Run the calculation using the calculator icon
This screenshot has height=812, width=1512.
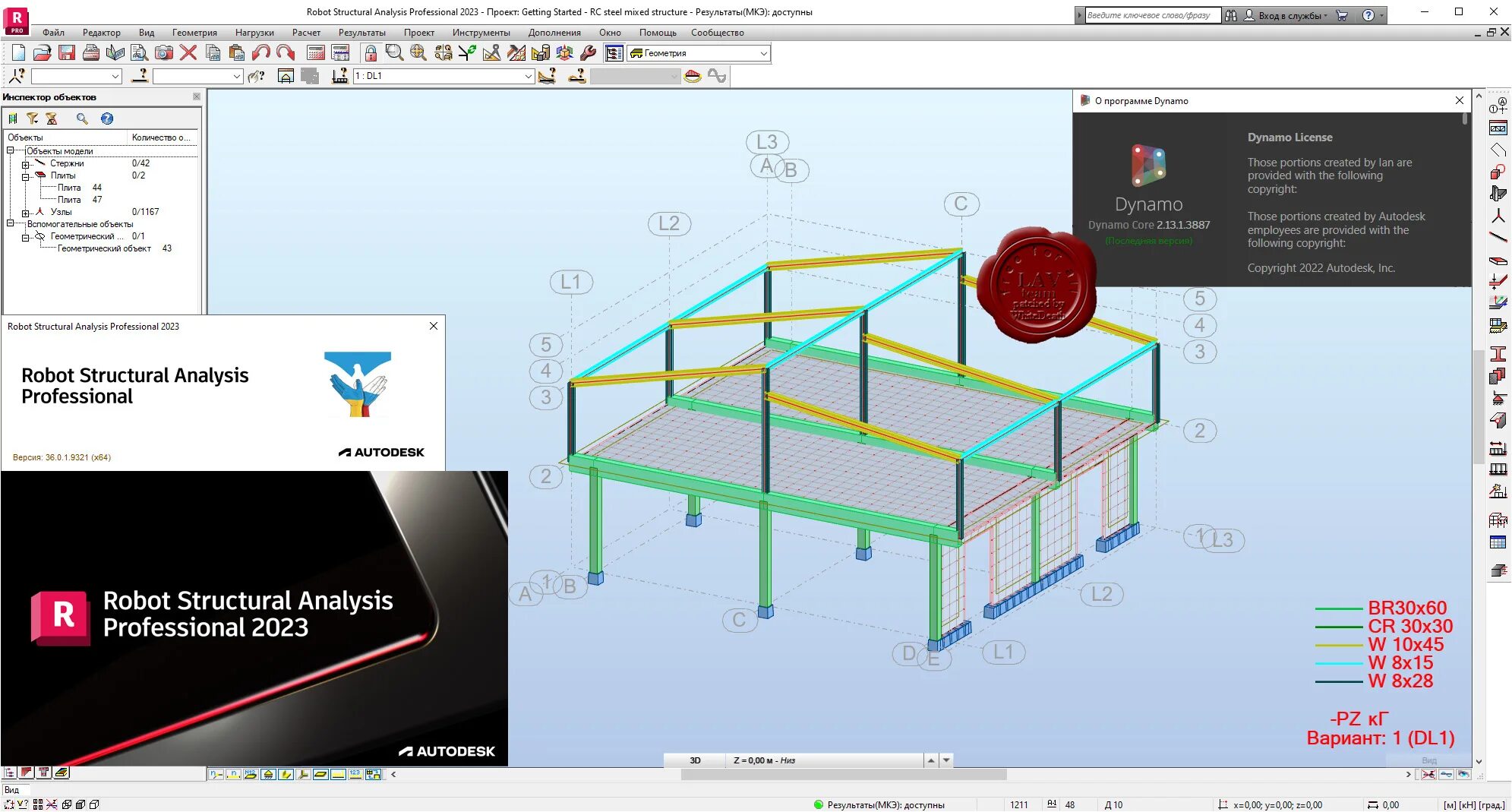(x=316, y=52)
